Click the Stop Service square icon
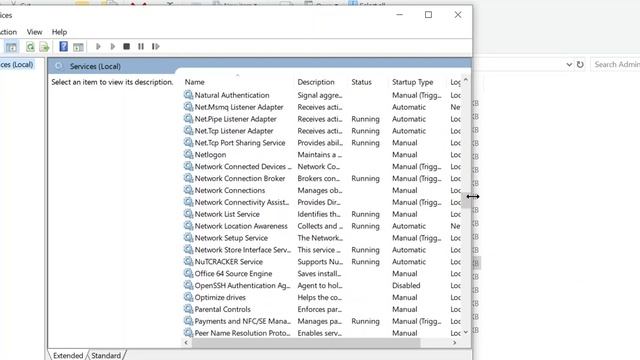Viewport: 640px width, 360px height. tap(127, 47)
